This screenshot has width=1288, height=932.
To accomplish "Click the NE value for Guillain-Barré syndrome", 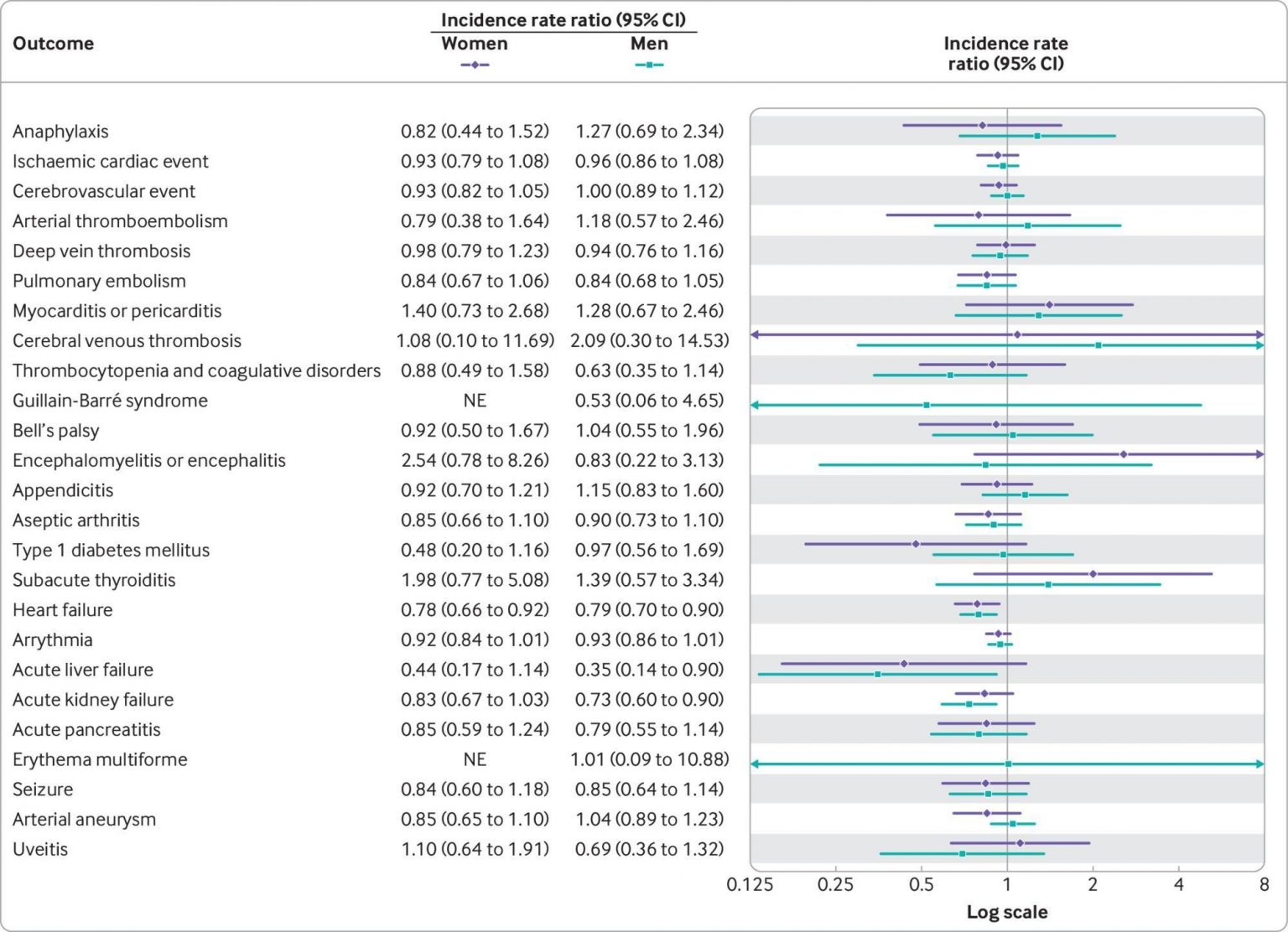I will click(x=475, y=401).
